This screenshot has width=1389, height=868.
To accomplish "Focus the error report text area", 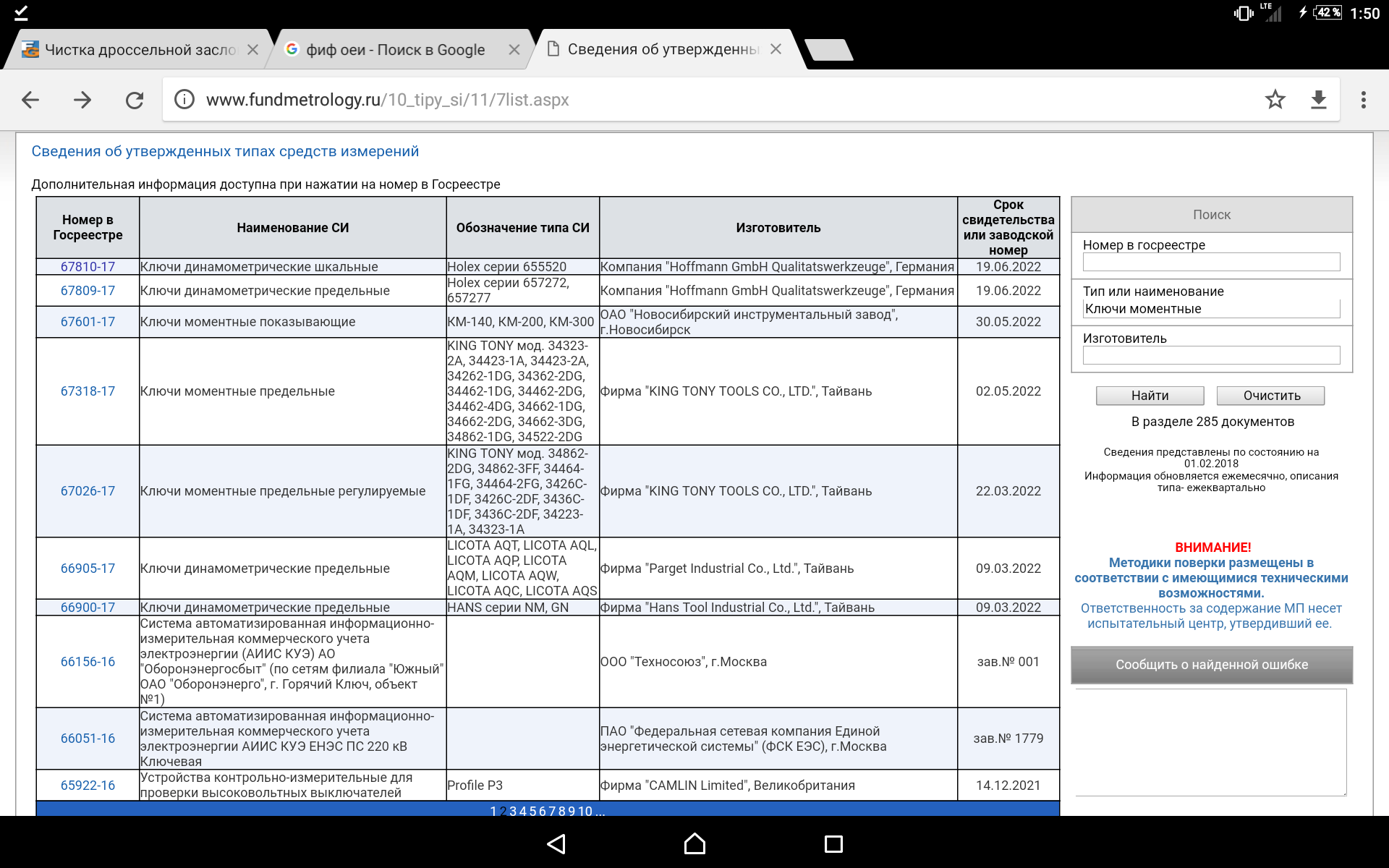I will tap(1212, 742).
